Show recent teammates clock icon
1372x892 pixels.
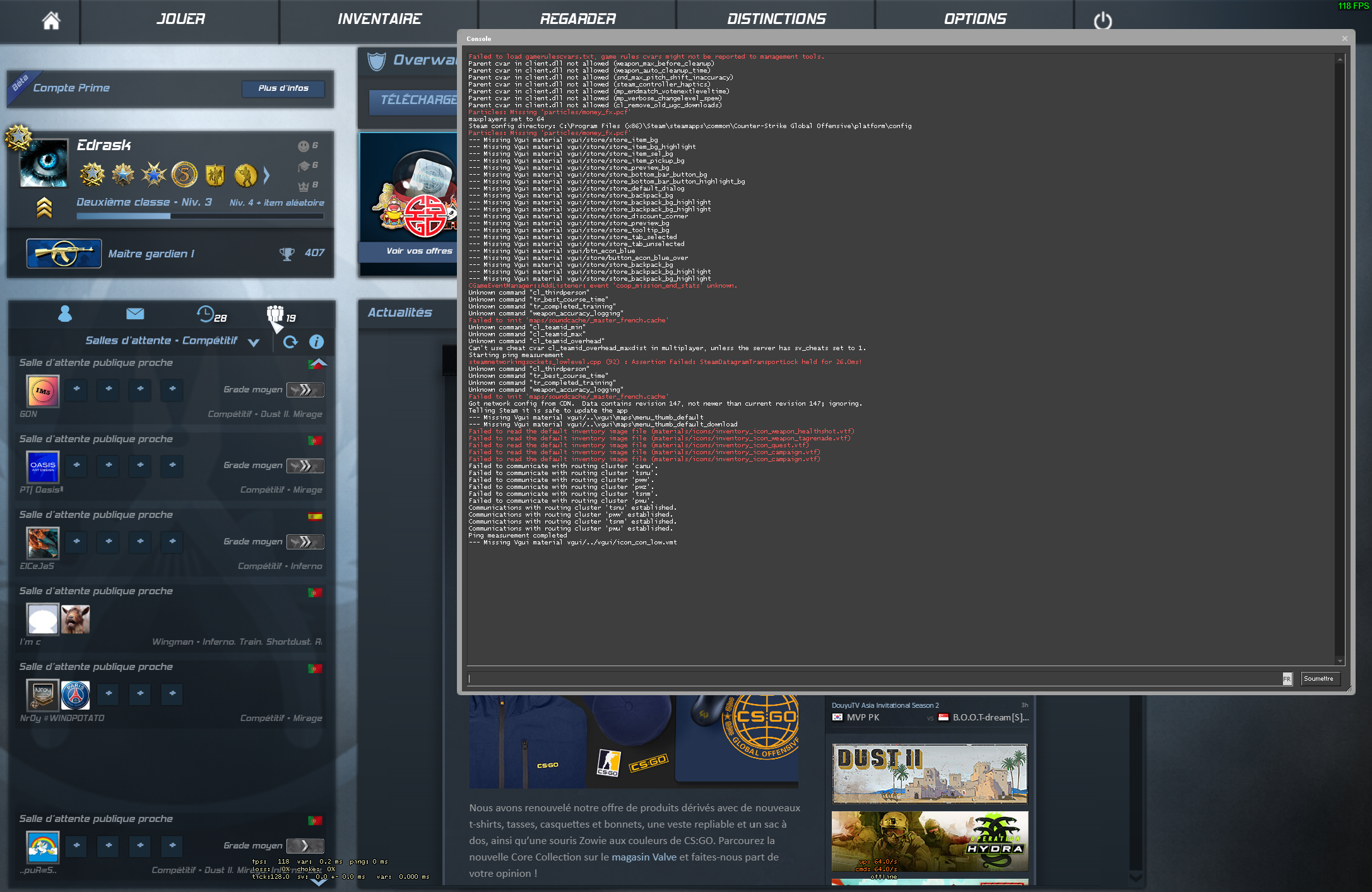point(205,314)
